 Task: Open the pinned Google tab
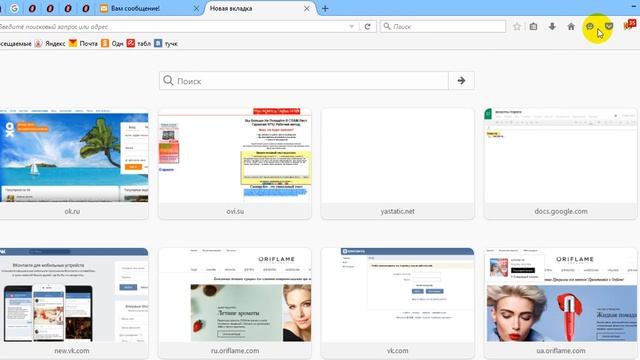point(14,8)
